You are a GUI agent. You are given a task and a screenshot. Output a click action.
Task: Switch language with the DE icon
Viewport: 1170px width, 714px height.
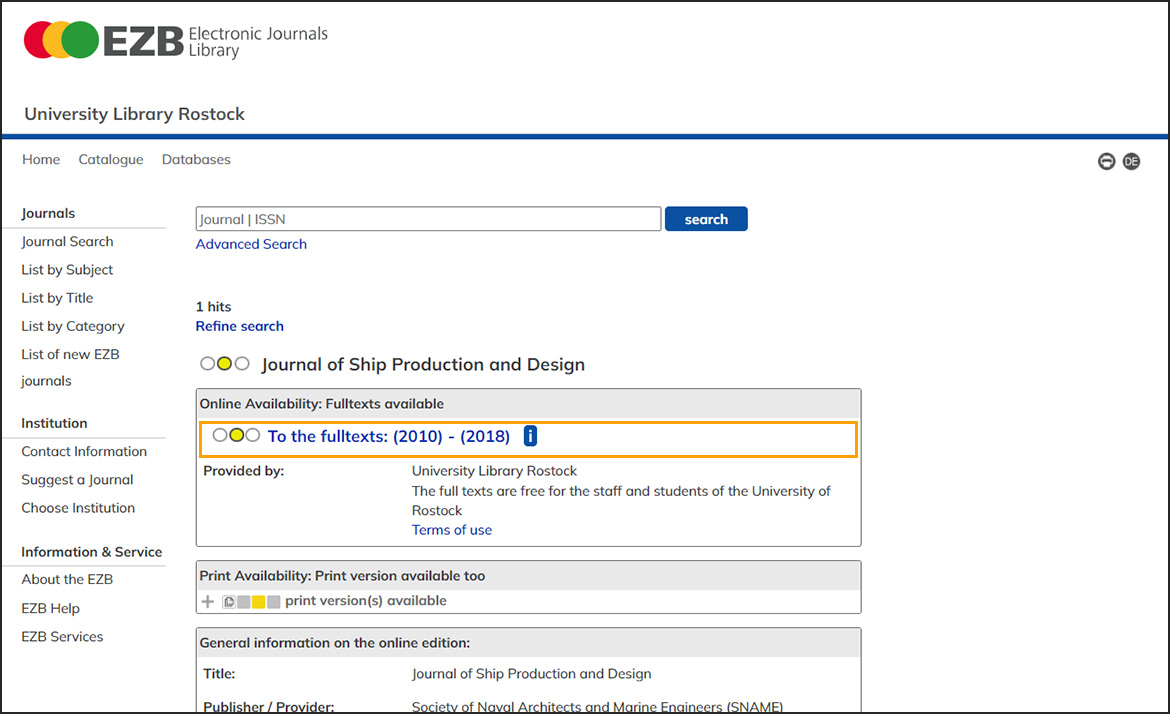point(1131,161)
